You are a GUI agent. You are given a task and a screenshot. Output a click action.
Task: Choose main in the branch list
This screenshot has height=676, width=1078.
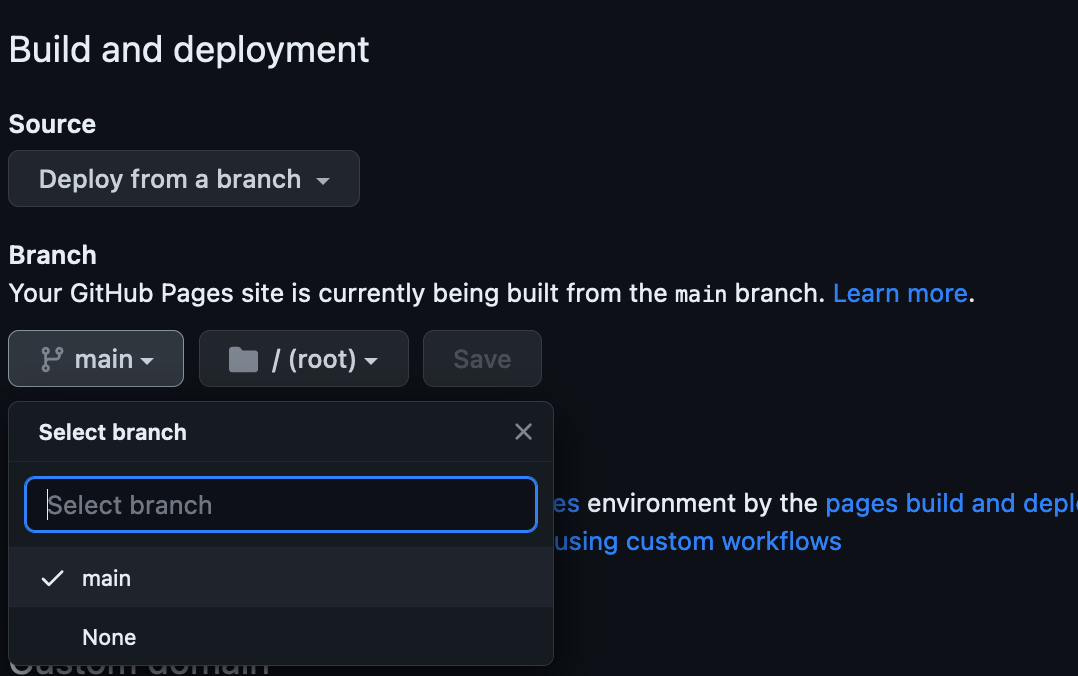[280, 578]
